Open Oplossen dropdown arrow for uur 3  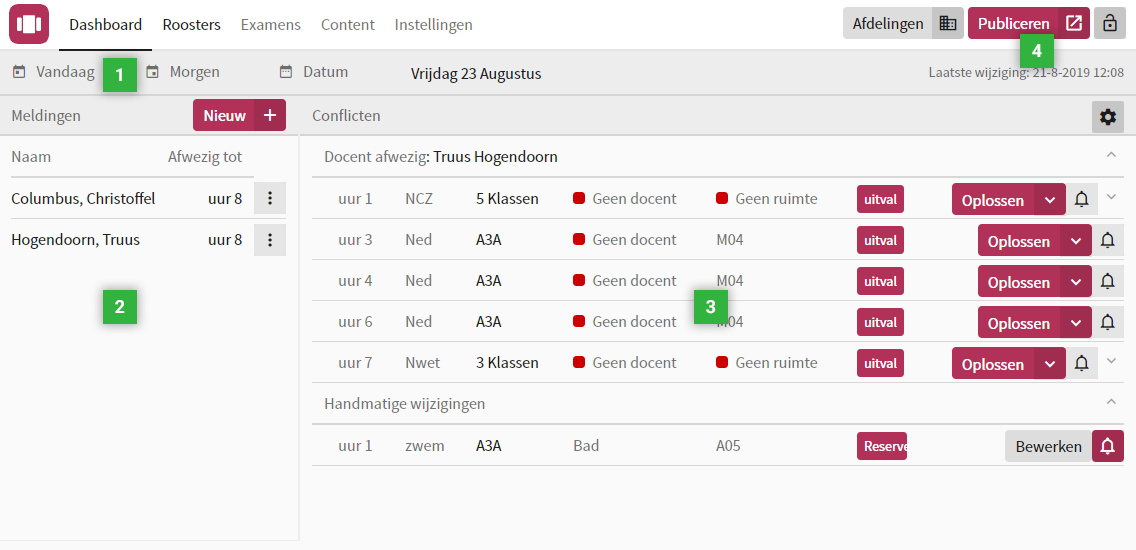coord(1076,241)
